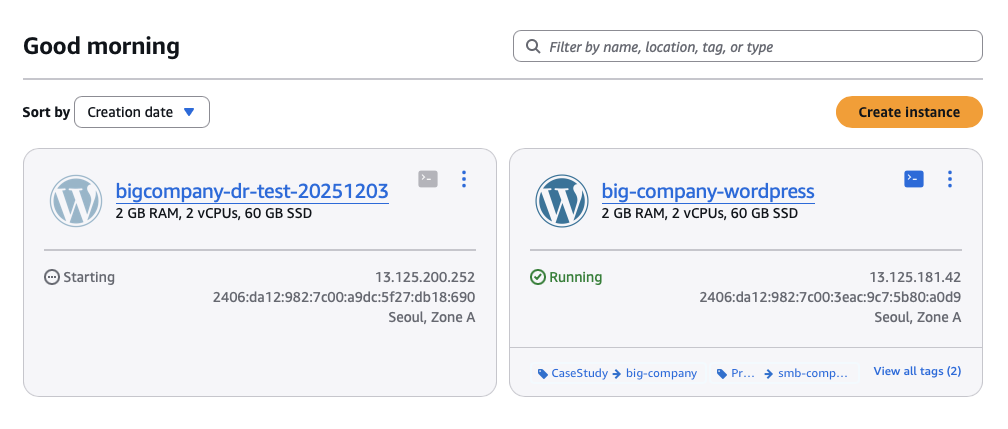Click the IP address 13.125.200.252
This screenshot has width=1008, height=429.
(424, 277)
